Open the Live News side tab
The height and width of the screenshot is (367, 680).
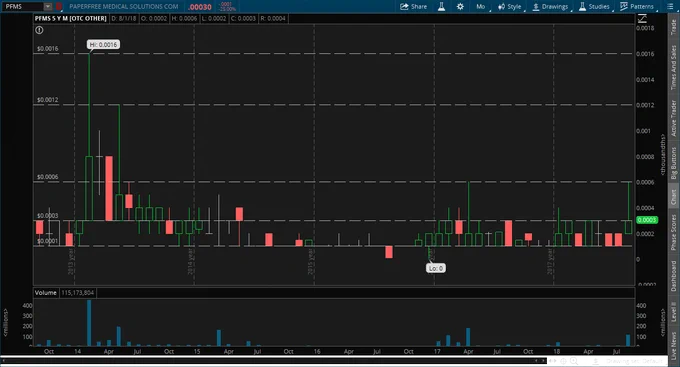673,345
